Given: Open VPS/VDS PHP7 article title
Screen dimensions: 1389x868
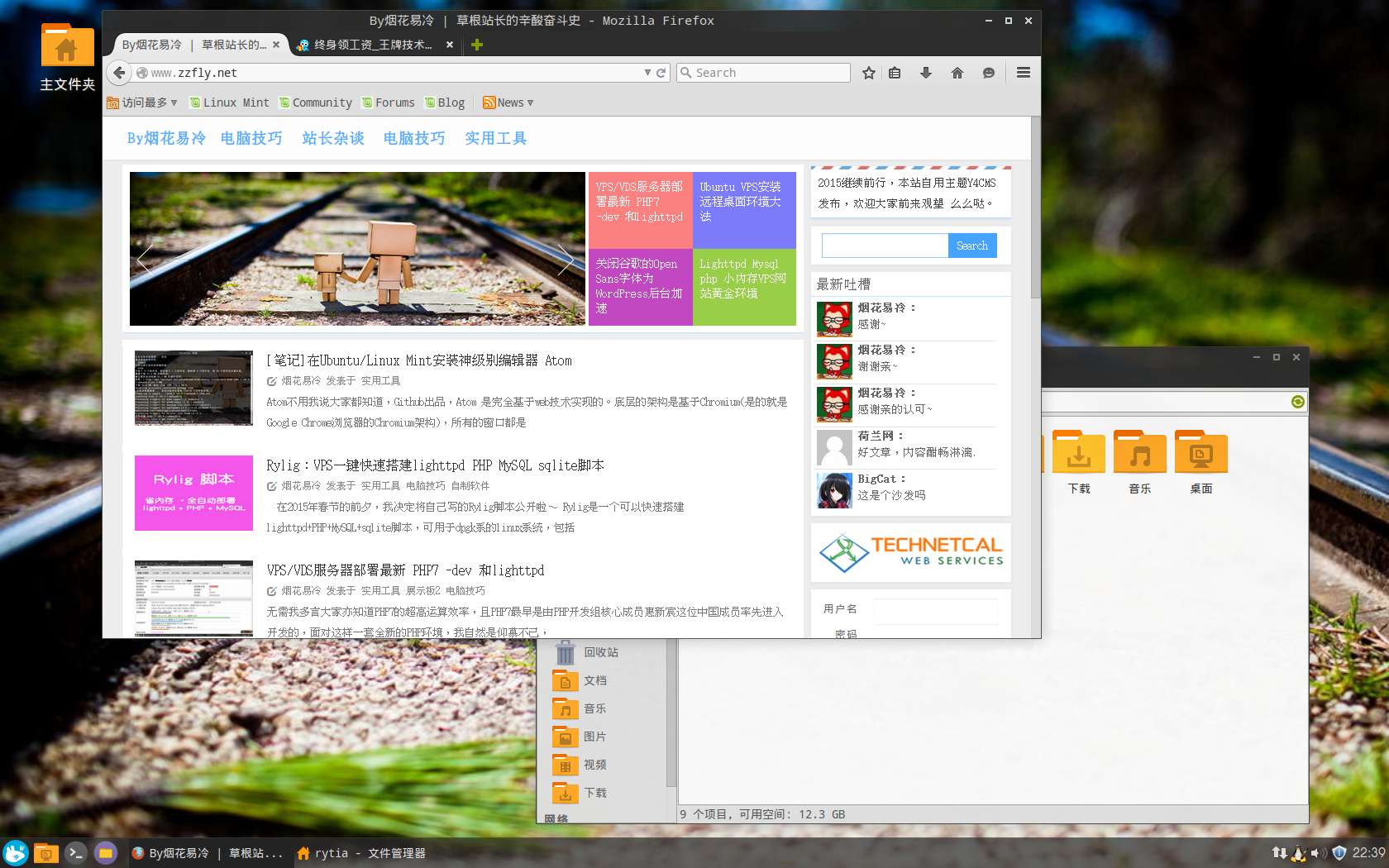Looking at the screenshot, I should [x=405, y=570].
